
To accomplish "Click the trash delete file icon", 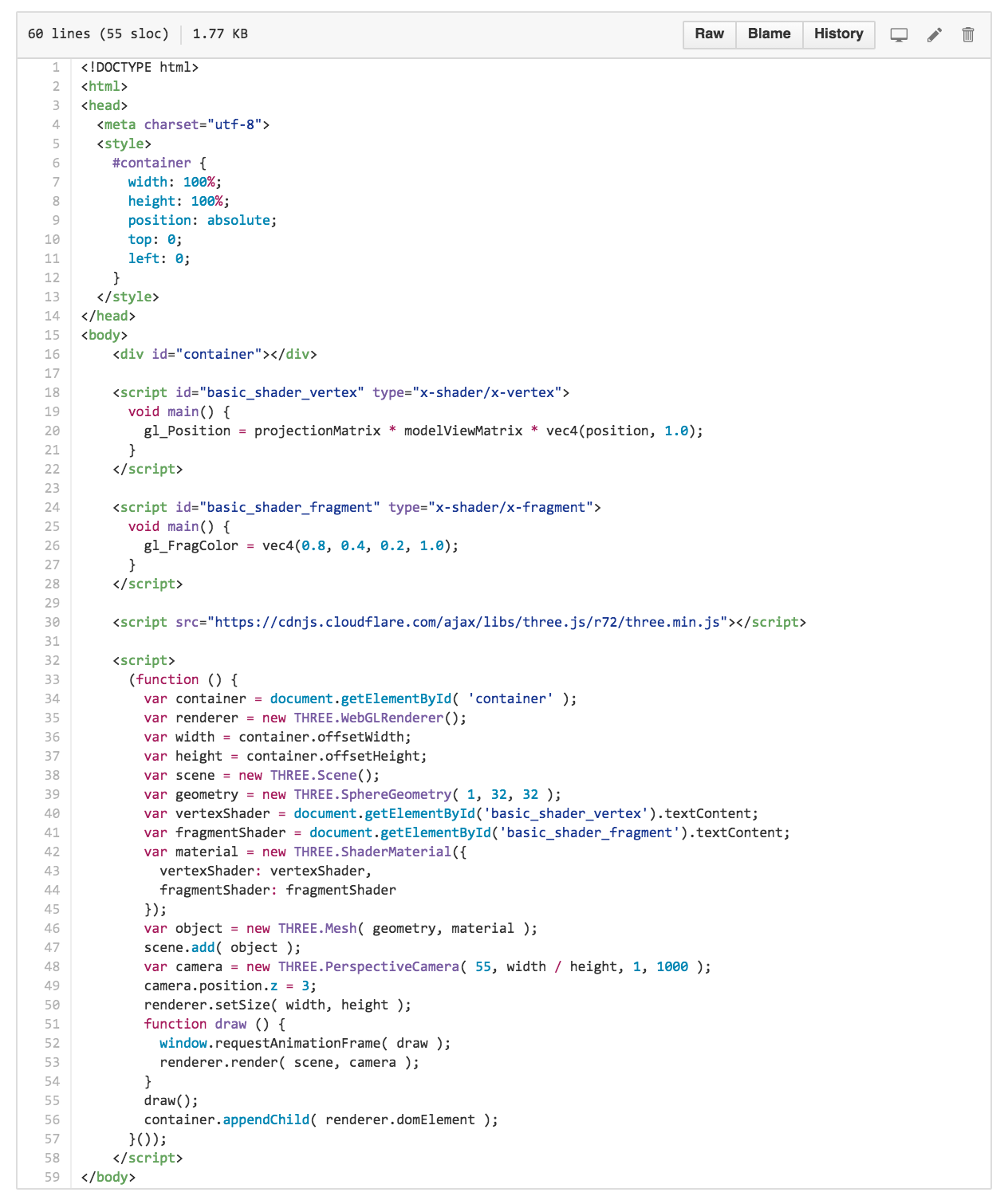I will [x=968, y=34].
